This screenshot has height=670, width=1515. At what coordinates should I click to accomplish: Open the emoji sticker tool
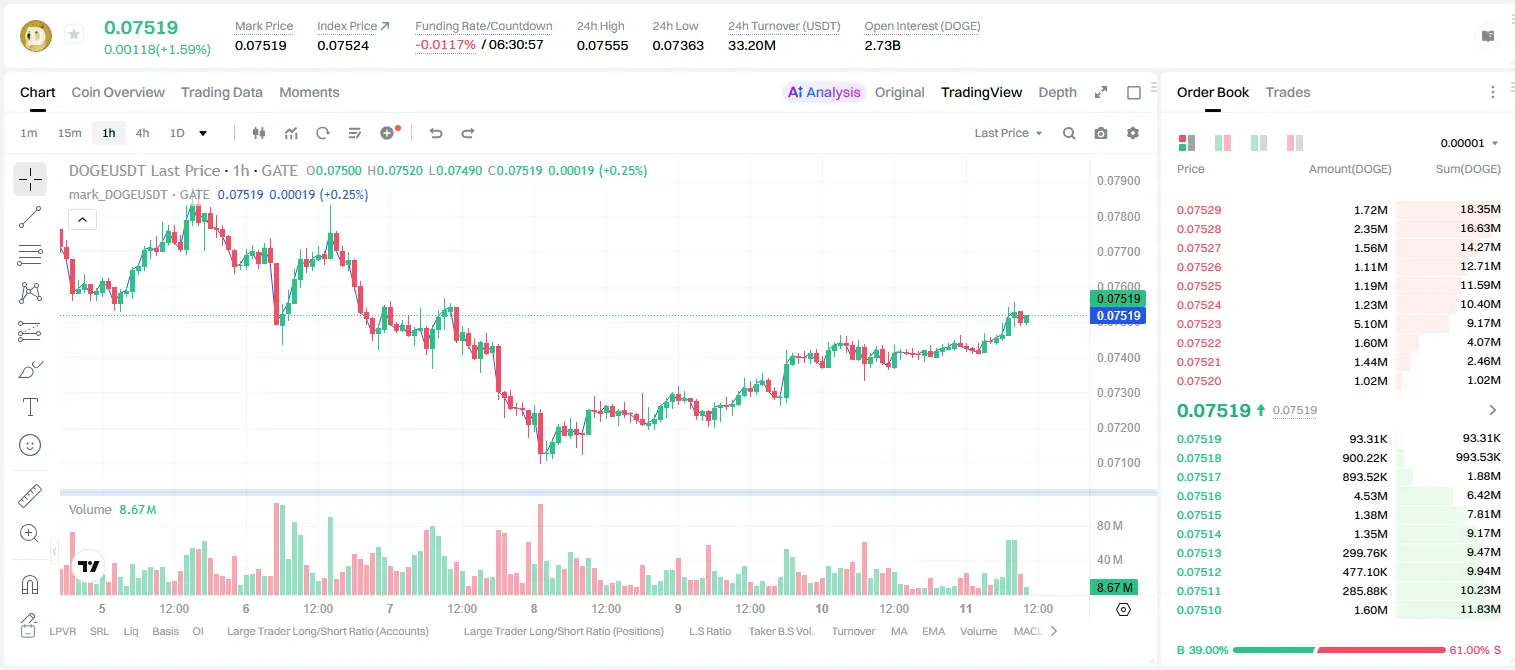coord(30,445)
